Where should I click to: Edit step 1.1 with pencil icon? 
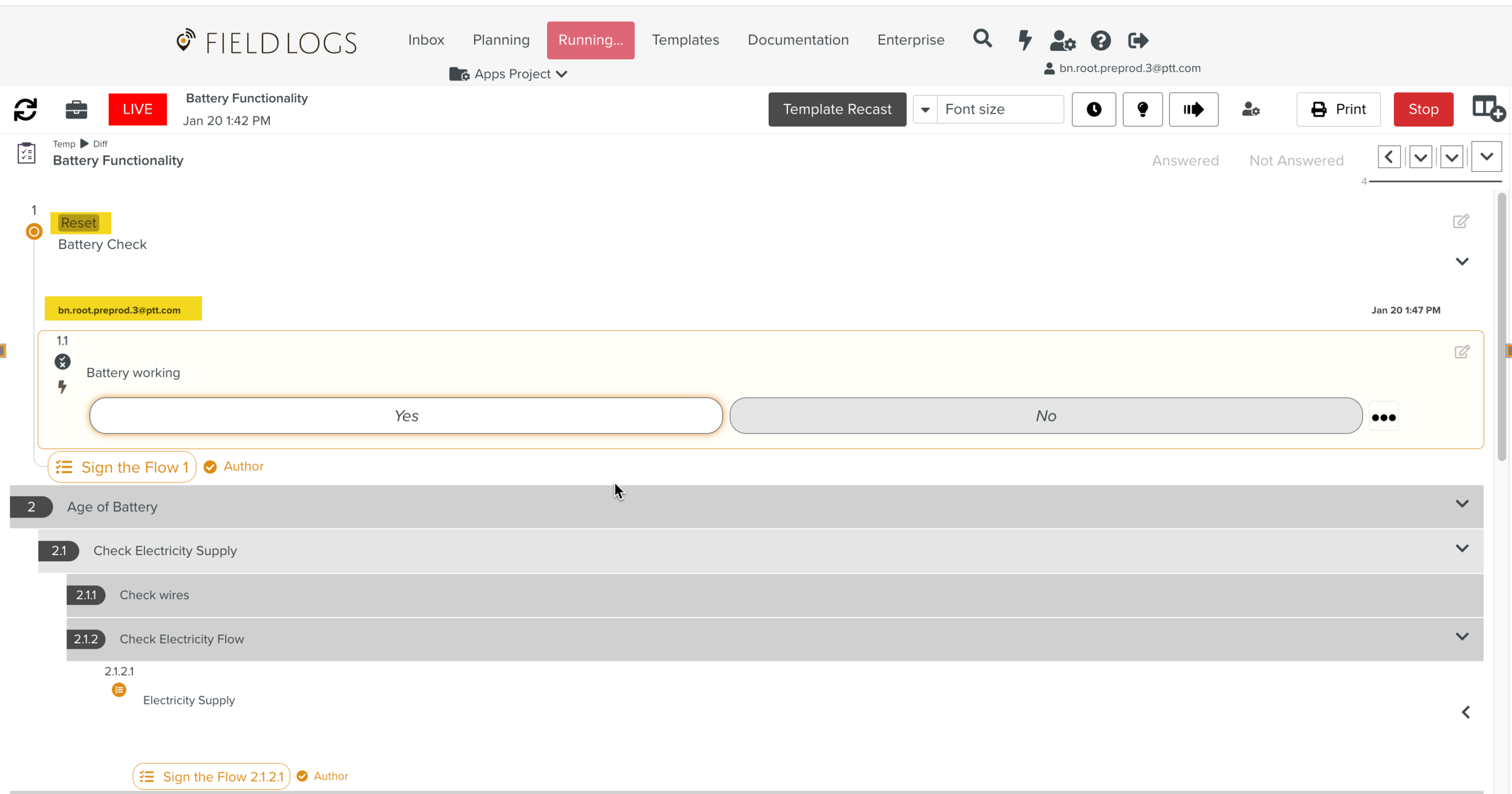pos(1461,352)
